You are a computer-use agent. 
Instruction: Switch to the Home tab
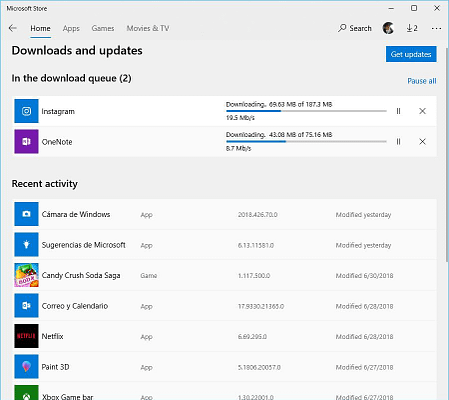40,28
